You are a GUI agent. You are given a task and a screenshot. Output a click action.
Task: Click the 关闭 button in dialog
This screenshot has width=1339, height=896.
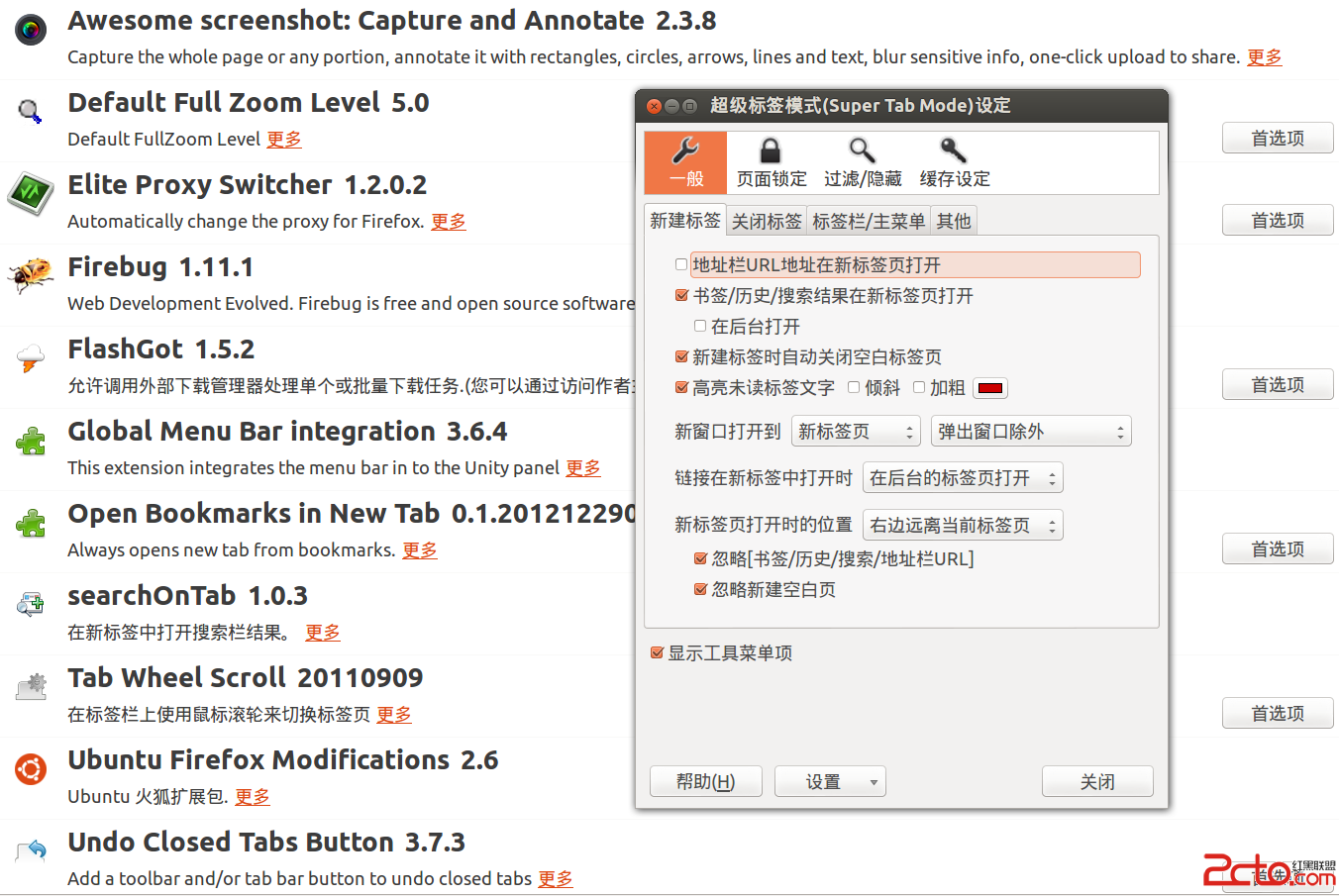pyautogui.click(x=1097, y=781)
